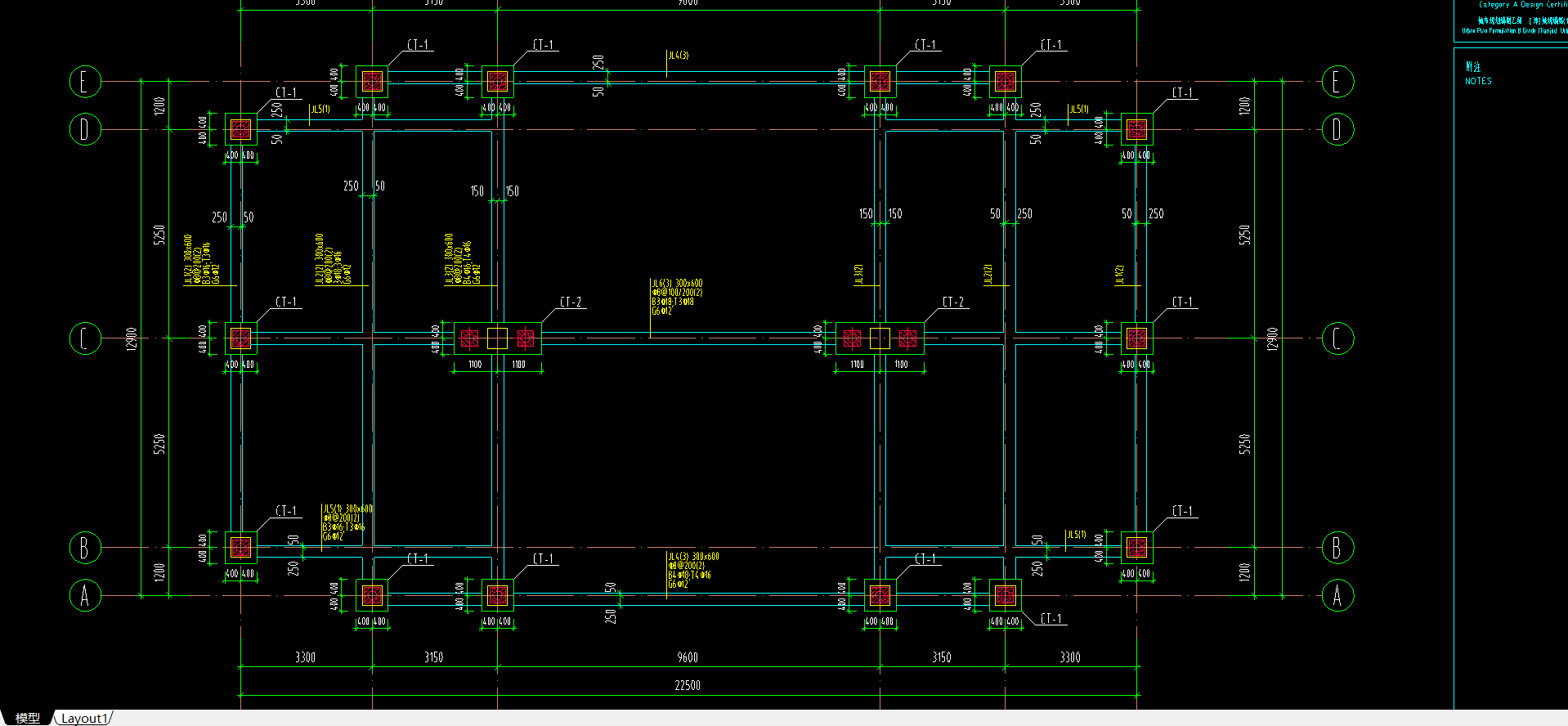Click the Category A Design Certifi text
Image resolution: width=1568 pixels, height=726 pixels.
(x=1522, y=5)
